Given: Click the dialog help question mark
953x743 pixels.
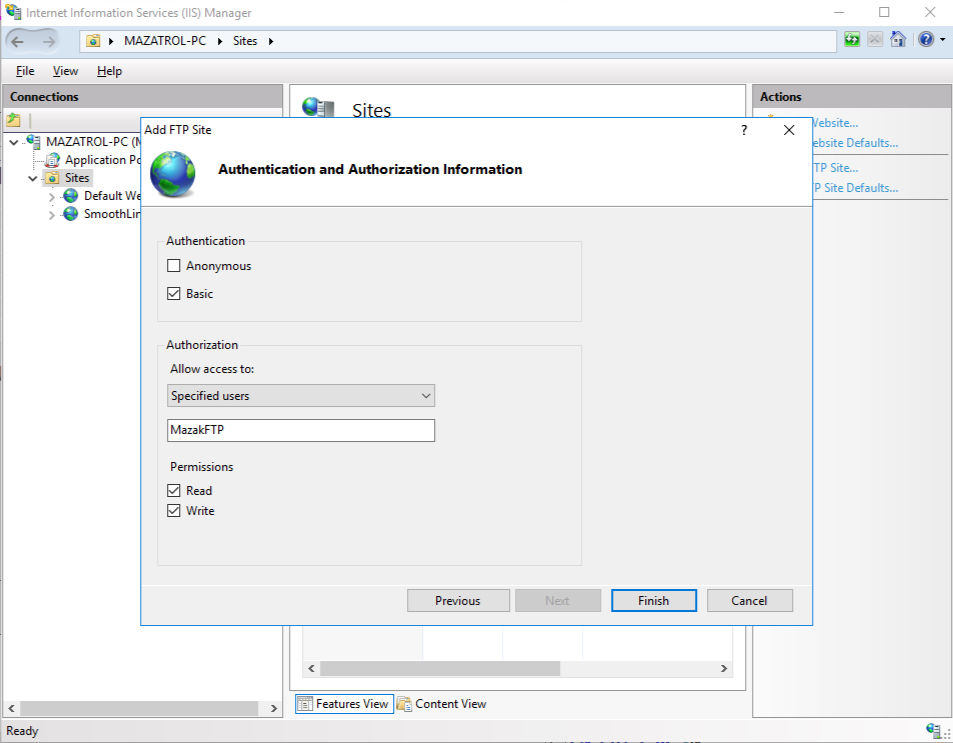Looking at the screenshot, I should 744,130.
